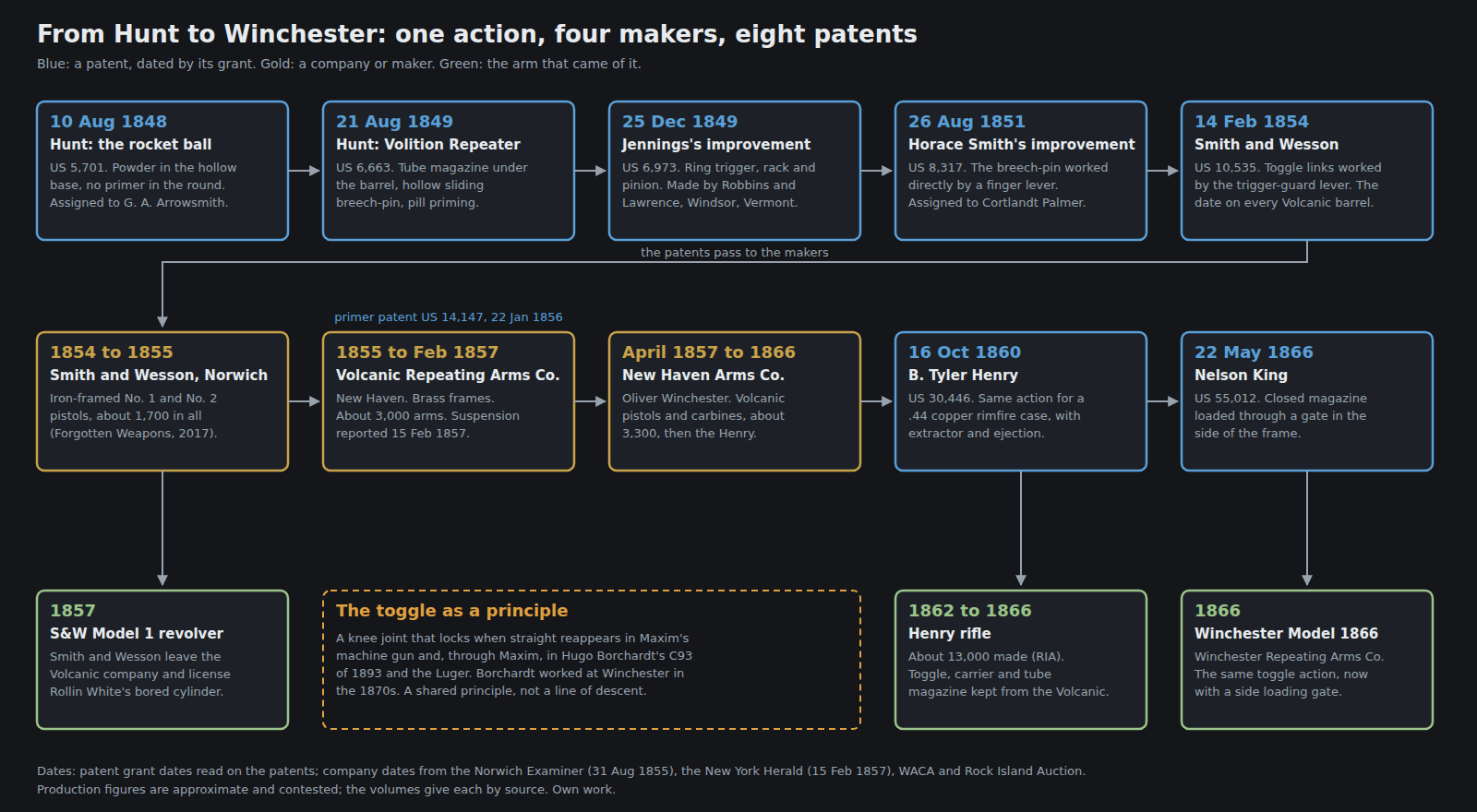This screenshot has height=812, width=1477.
Task: Click the 'Winchester Model 1866' heading
Action: (x=1287, y=634)
